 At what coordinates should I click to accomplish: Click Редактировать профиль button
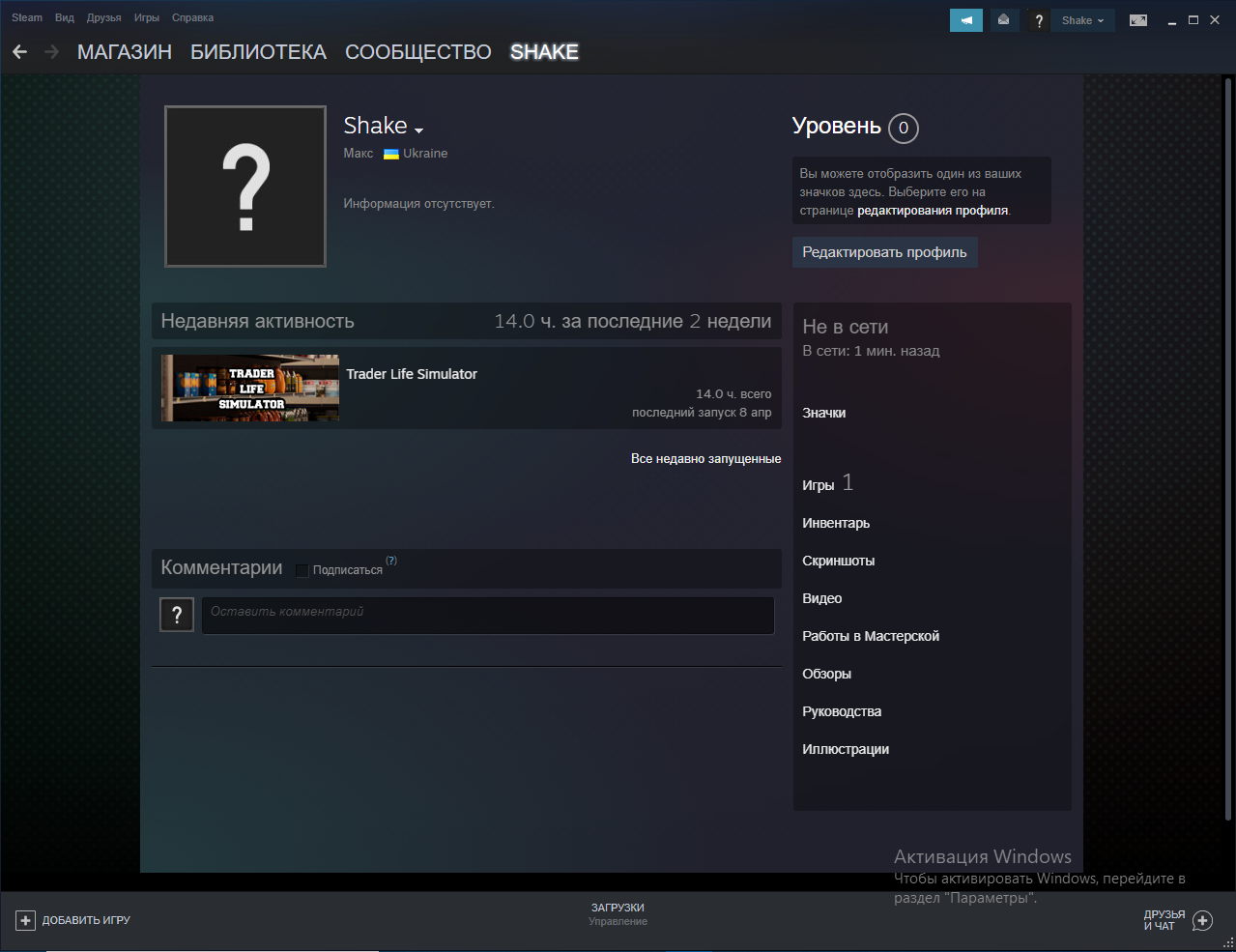pyautogui.click(x=884, y=252)
